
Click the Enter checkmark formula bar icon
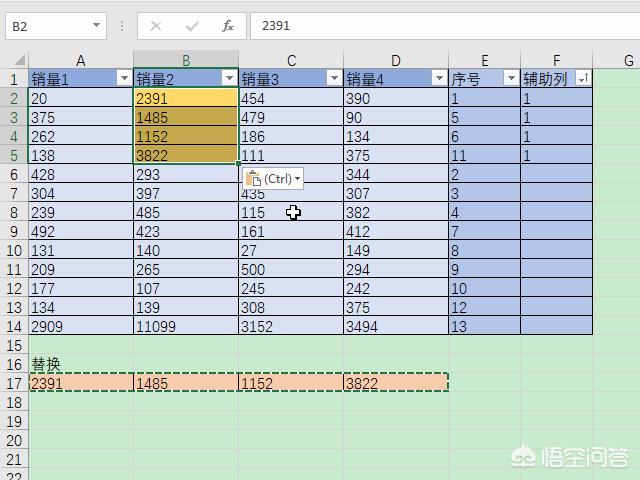point(191,27)
